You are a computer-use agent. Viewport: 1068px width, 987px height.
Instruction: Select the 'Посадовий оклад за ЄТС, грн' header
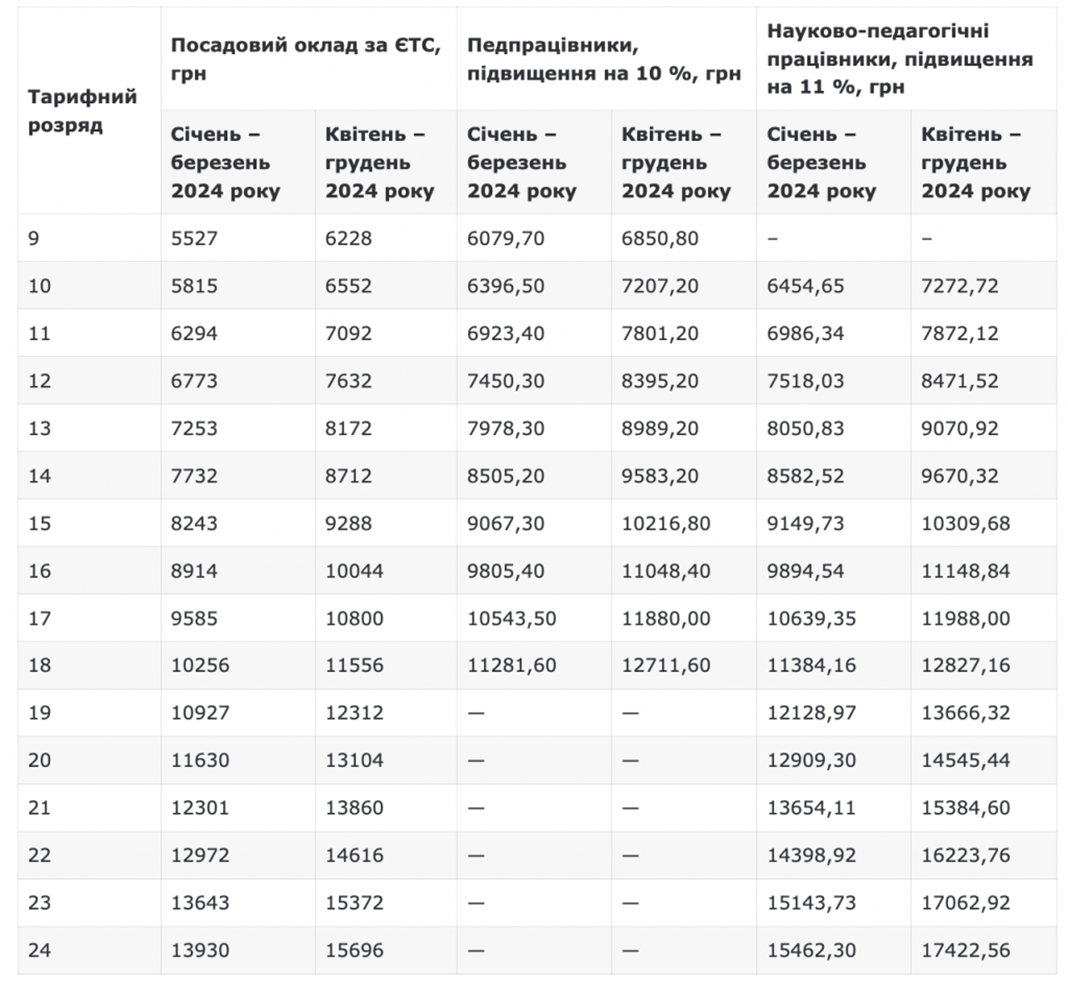[306, 59]
